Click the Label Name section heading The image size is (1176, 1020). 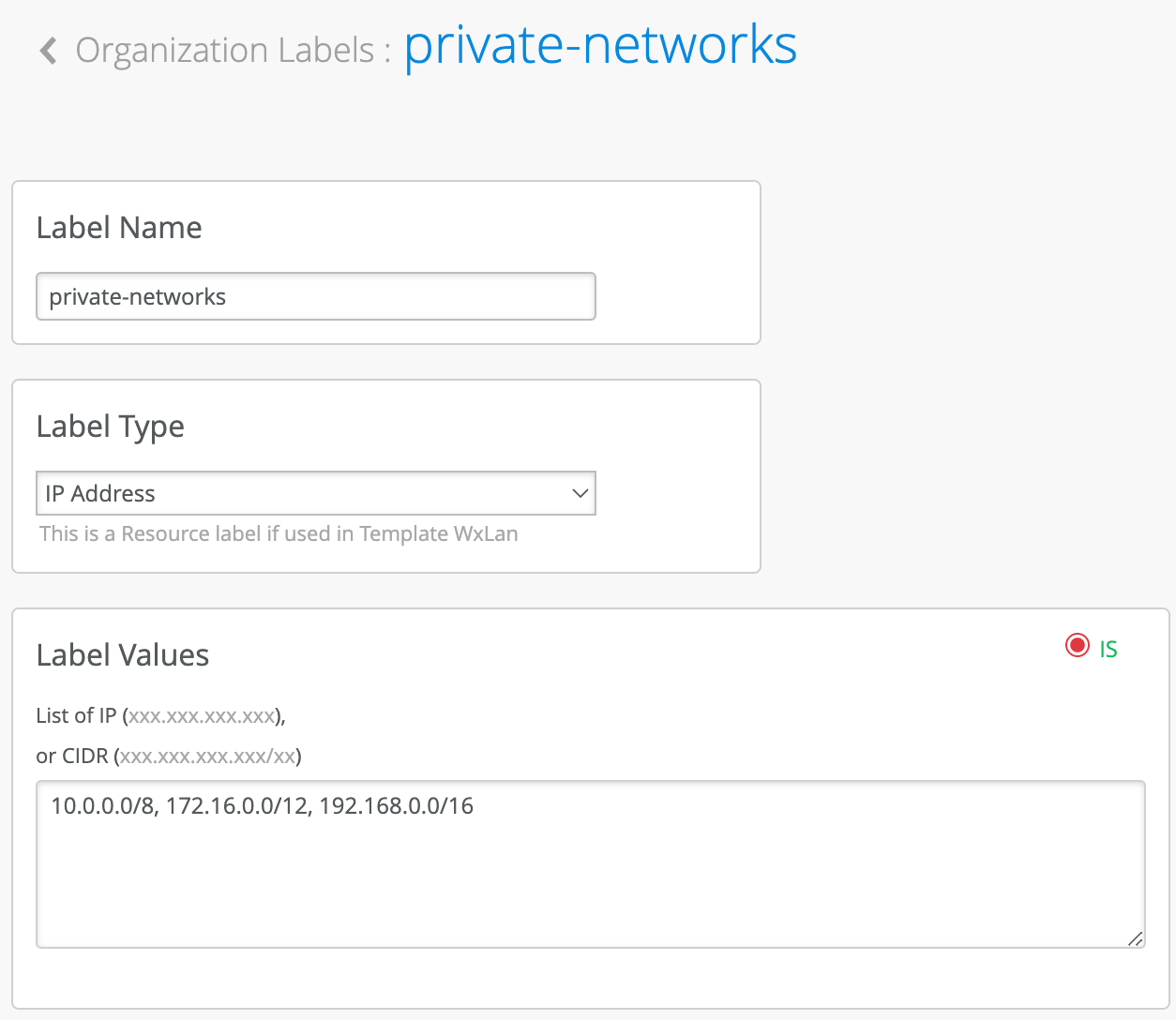[x=119, y=228]
